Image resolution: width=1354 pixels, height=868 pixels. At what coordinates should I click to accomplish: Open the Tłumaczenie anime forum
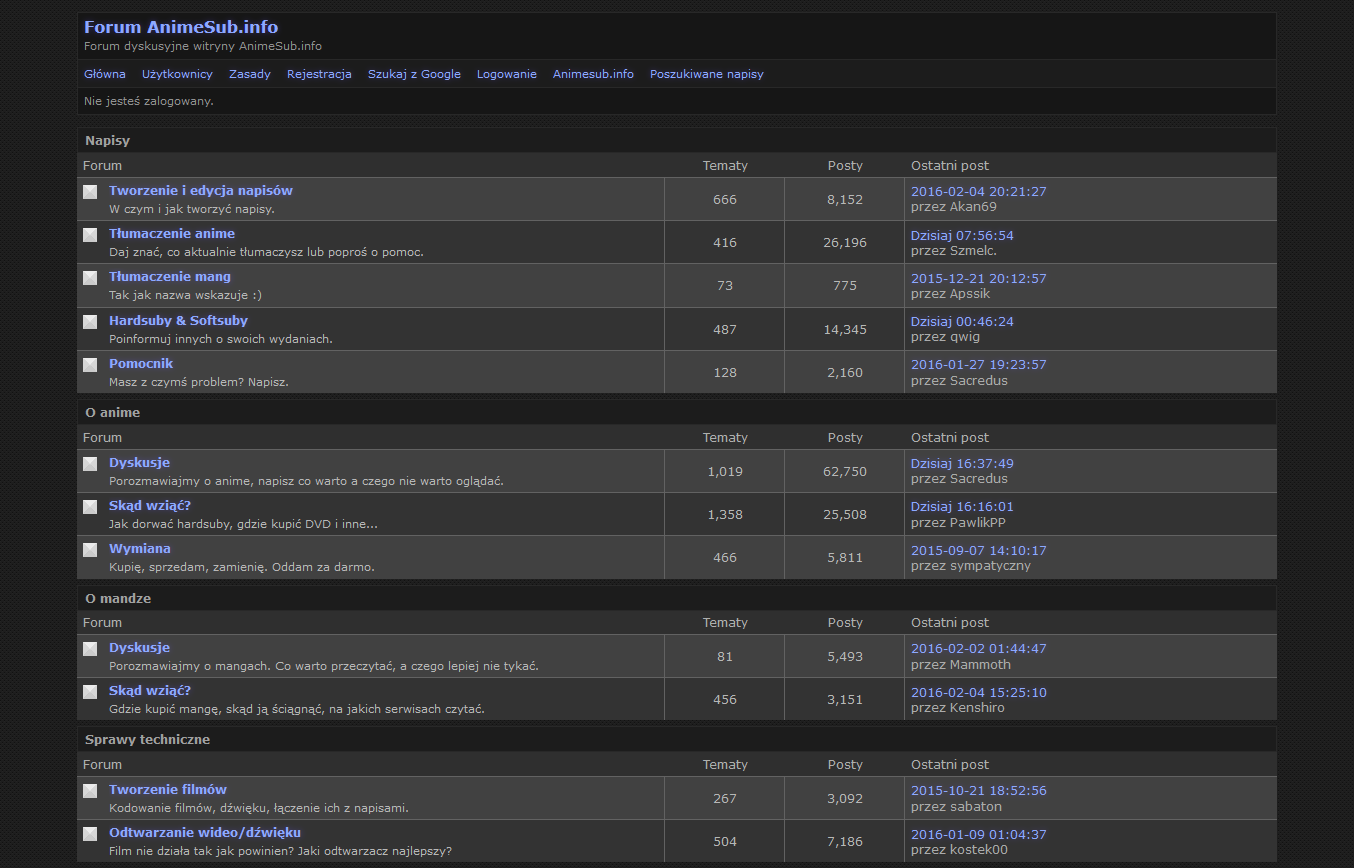click(172, 234)
